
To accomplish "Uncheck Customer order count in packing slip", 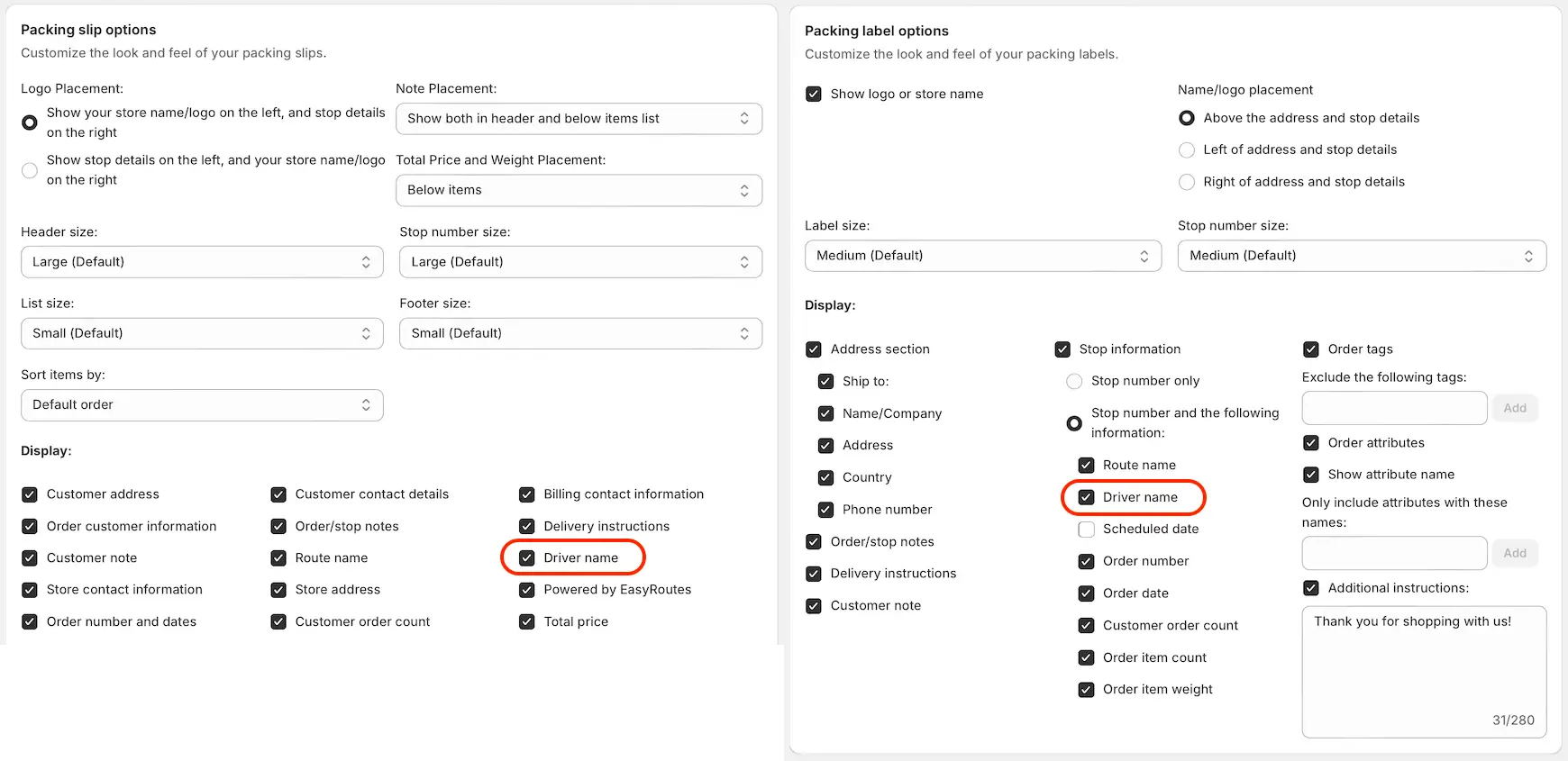I will pyautogui.click(x=278, y=622).
